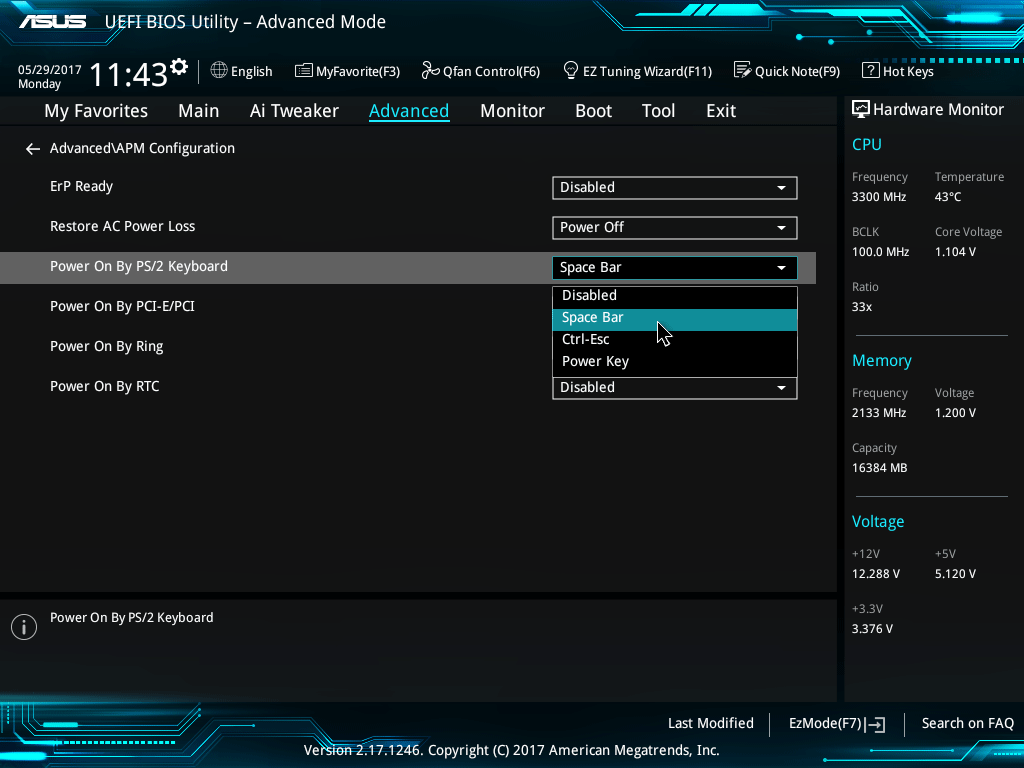Click the EzMode exit arrow icon

coord(875,724)
